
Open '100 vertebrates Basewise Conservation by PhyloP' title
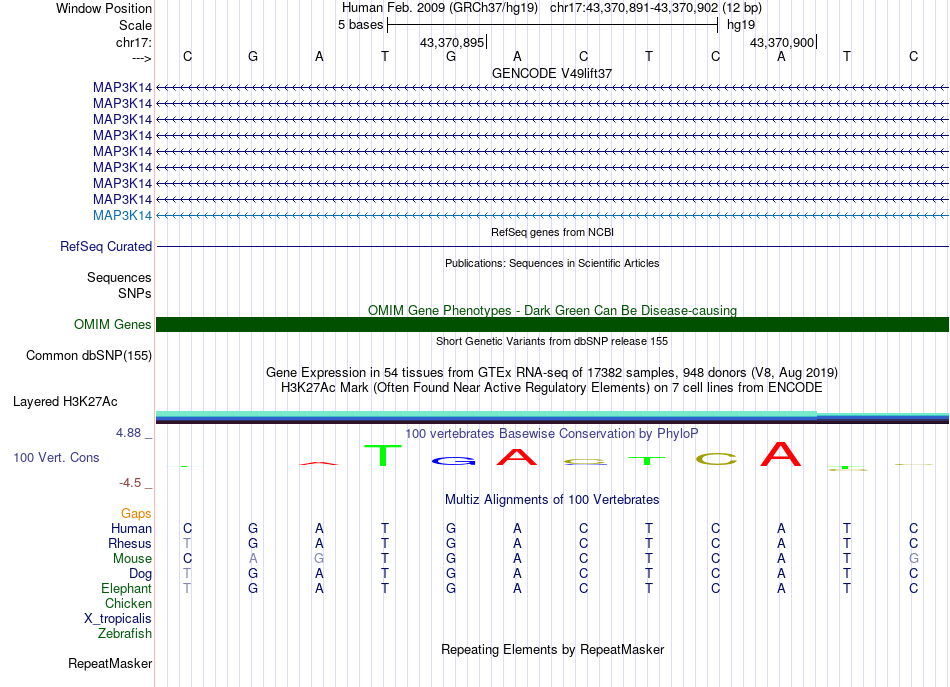click(552, 434)
